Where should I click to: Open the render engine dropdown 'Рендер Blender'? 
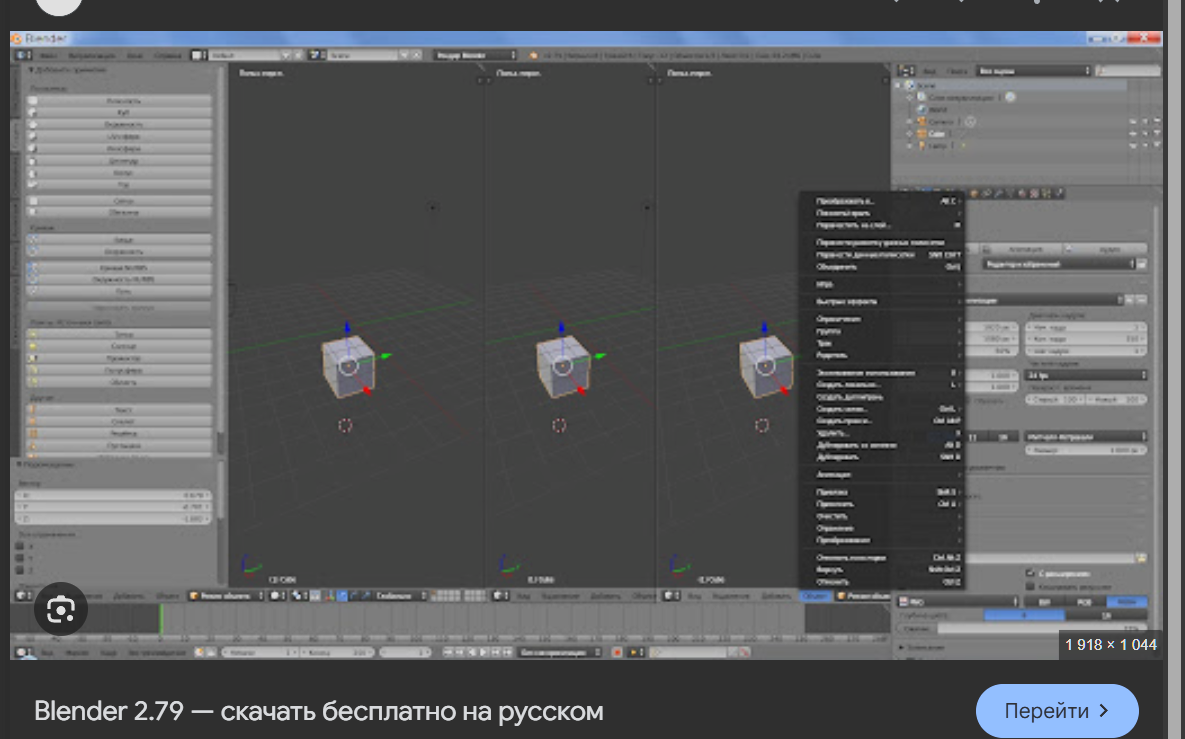pyautogui.click(x=475, y=55)
